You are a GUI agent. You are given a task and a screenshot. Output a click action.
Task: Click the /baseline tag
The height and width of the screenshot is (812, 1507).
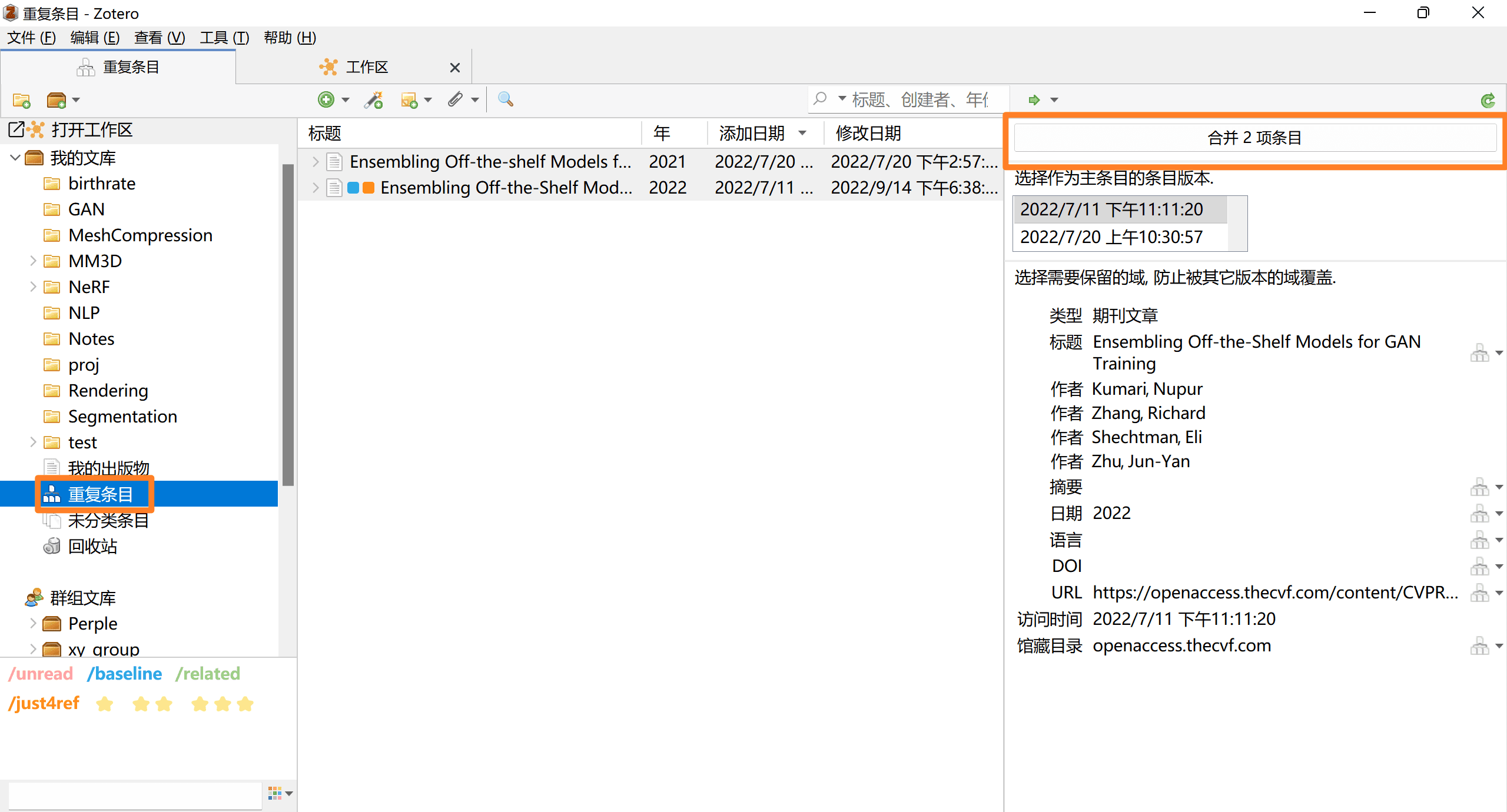click(124, 674)
